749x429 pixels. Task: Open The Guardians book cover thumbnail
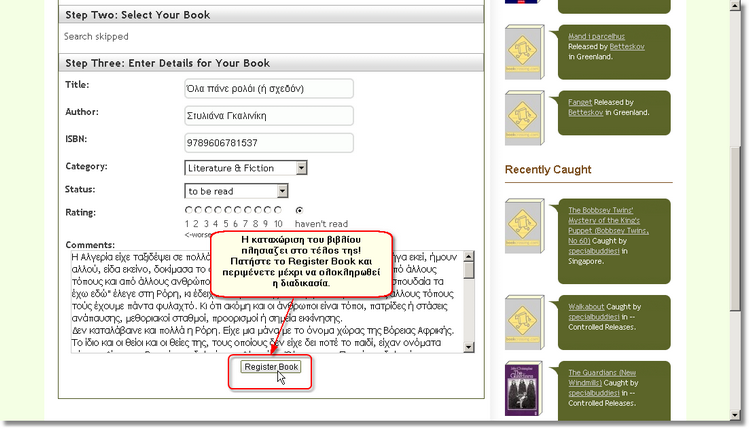coord(525,387)
